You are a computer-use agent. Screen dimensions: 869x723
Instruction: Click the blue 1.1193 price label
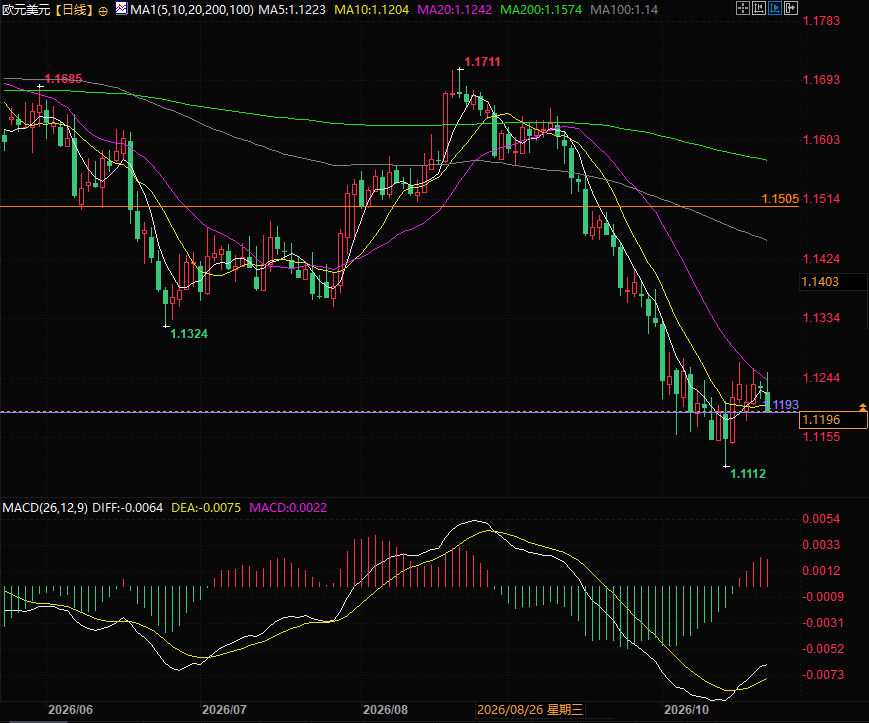click(x=783, y=404)
